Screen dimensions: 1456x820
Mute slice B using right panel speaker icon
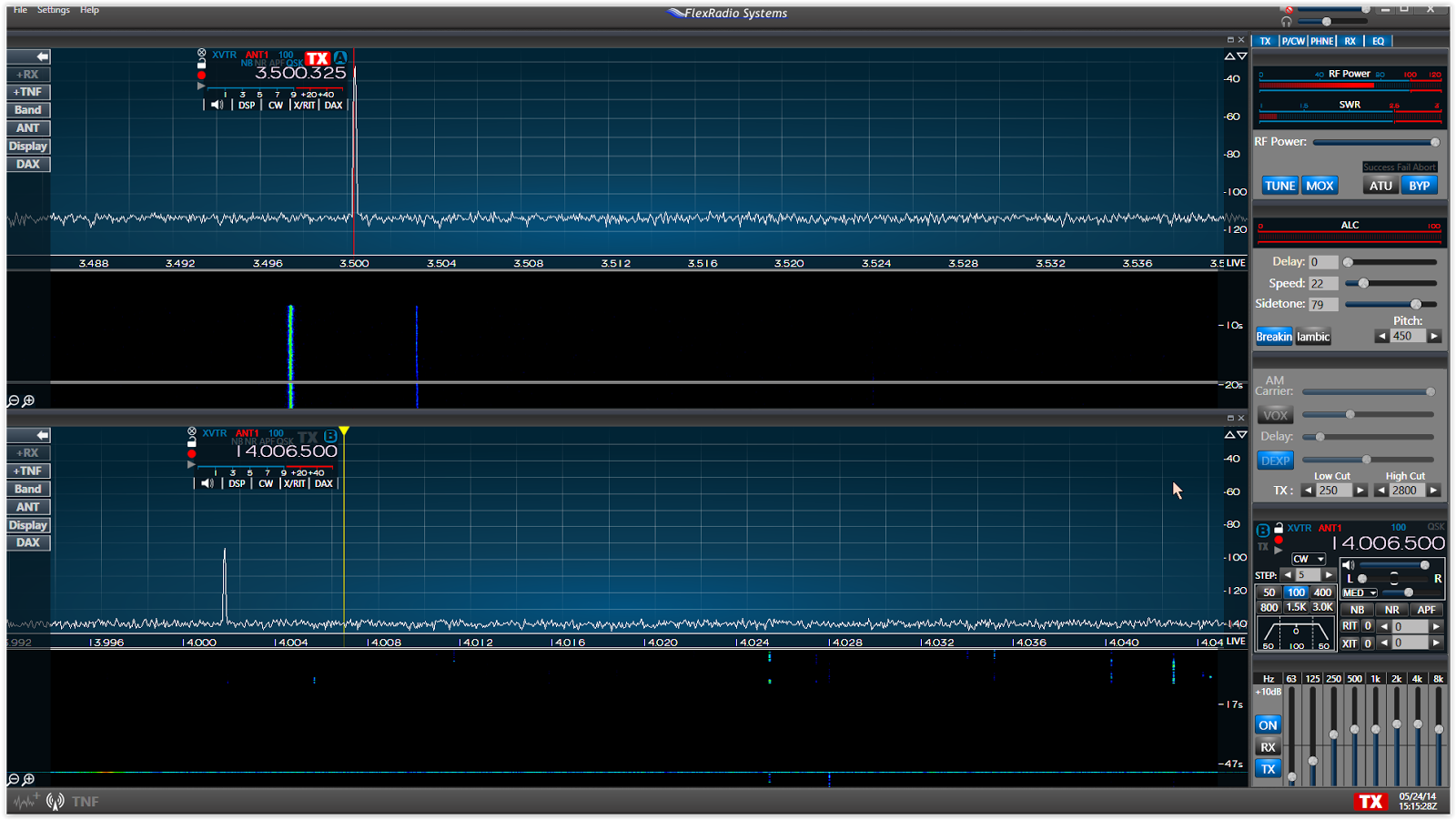[1349, 565]
